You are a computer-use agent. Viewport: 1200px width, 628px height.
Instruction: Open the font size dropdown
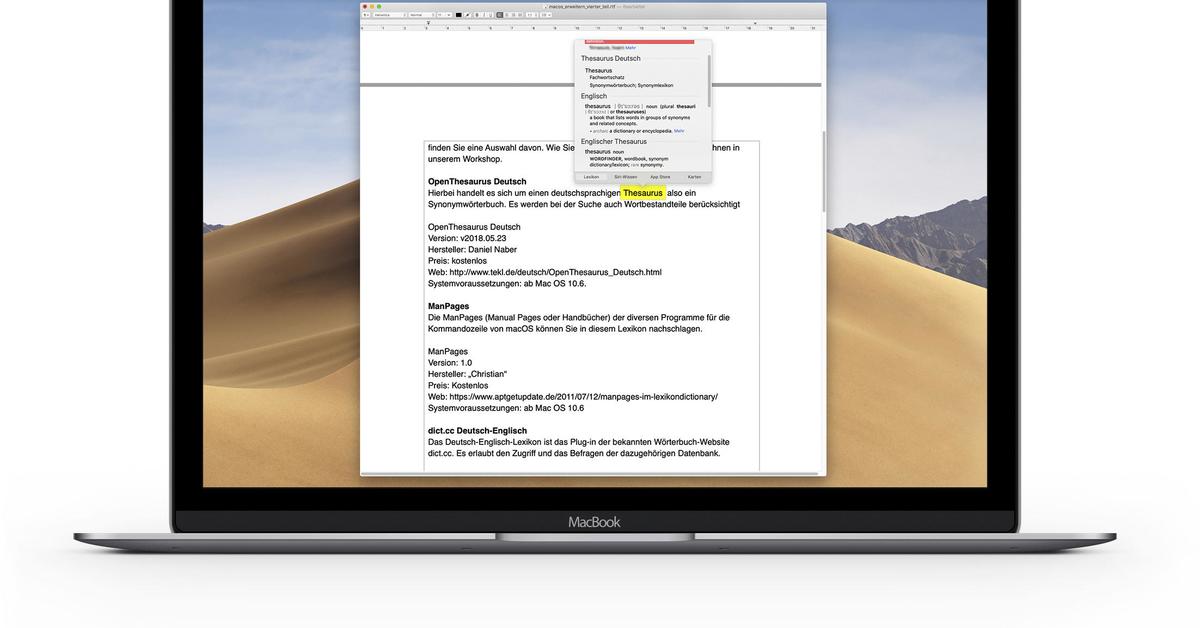point(444,15)
